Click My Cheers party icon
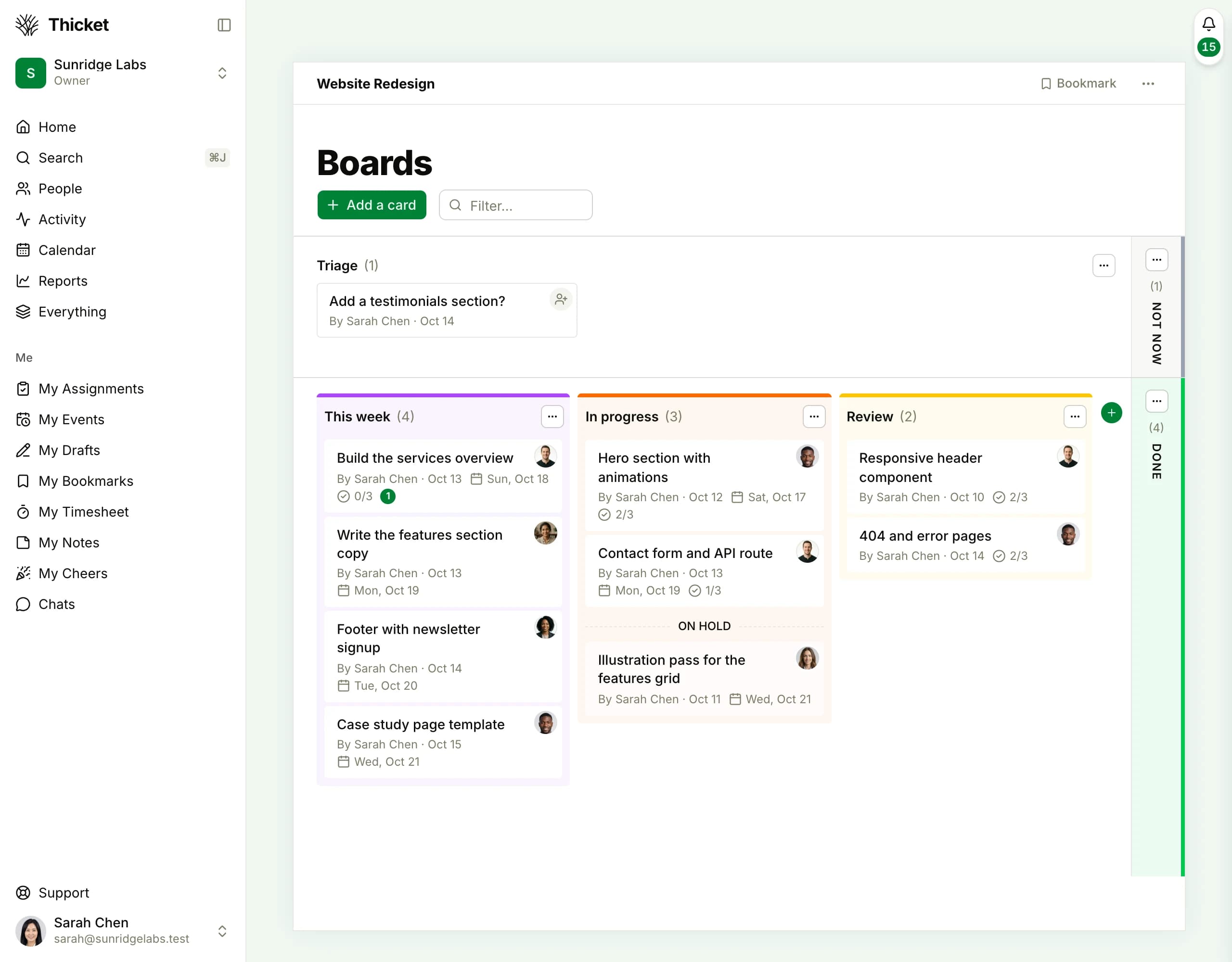Screen dimensions: 1232x962 (23, 573)
